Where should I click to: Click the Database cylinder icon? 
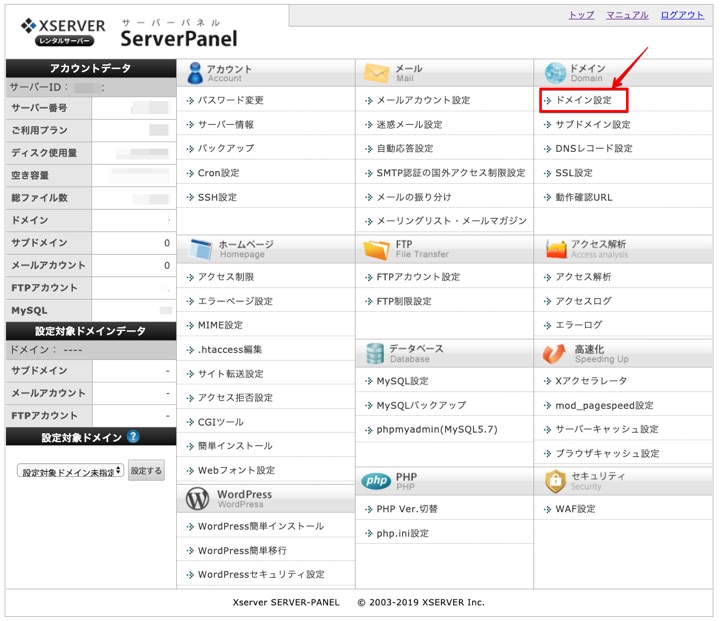pyautogui.click(x=375, y=354)
